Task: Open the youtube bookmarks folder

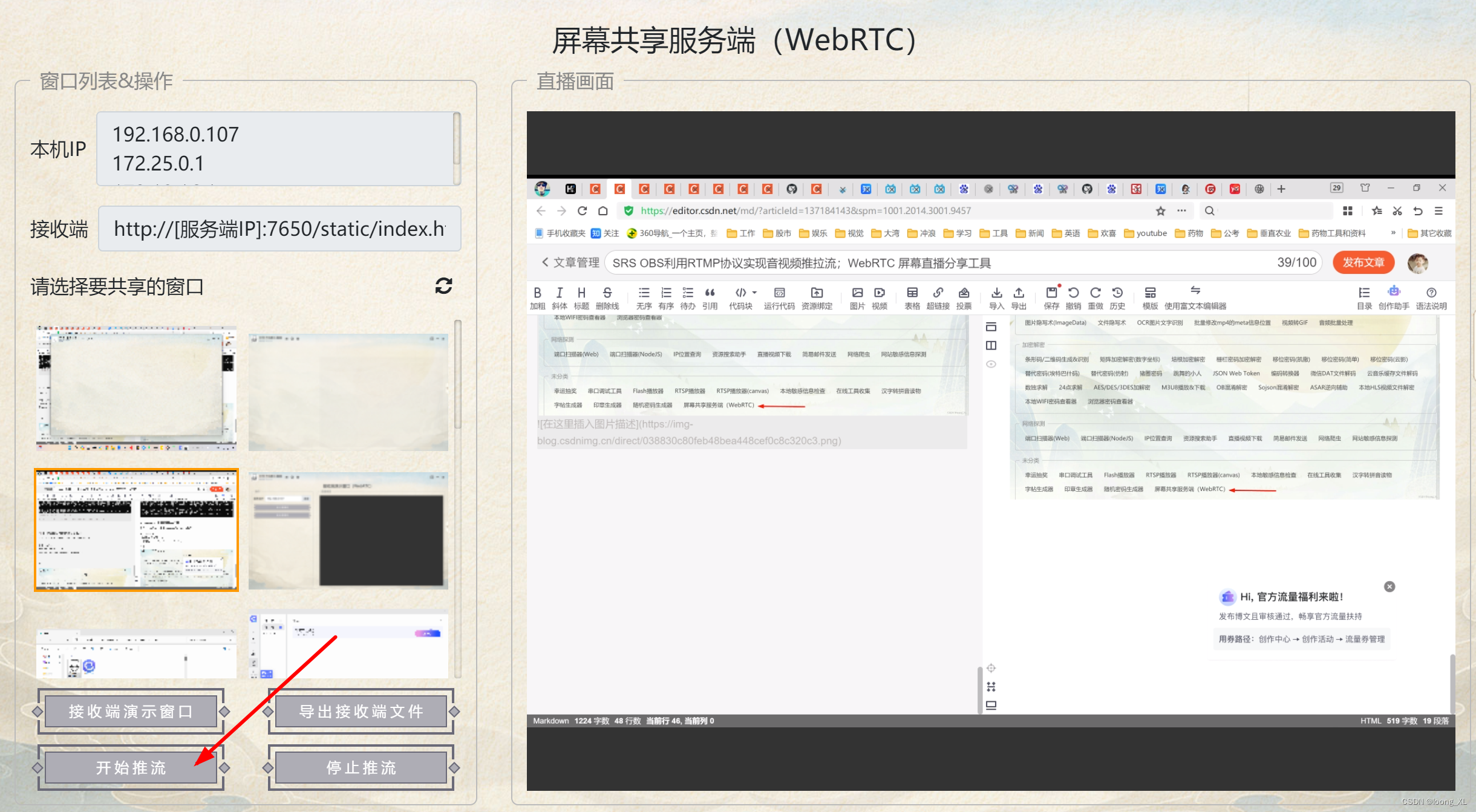Action: click(x=1145, y=233)
